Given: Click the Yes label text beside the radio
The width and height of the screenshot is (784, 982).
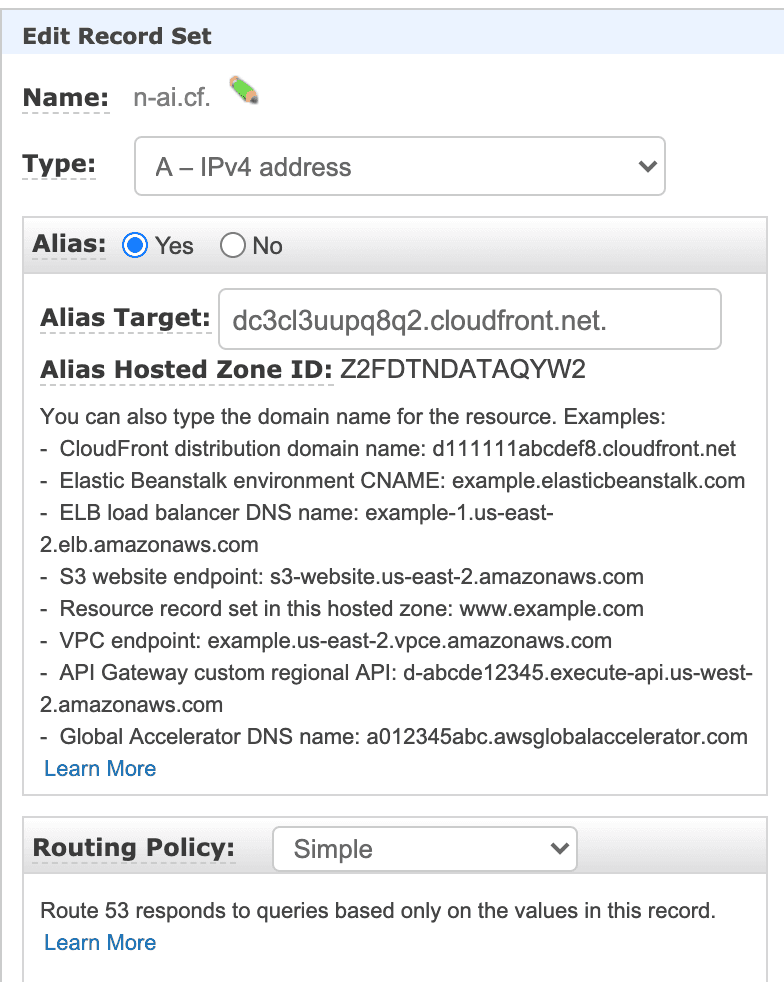Looking at the screenshot, I should click(x=174, y=246).
